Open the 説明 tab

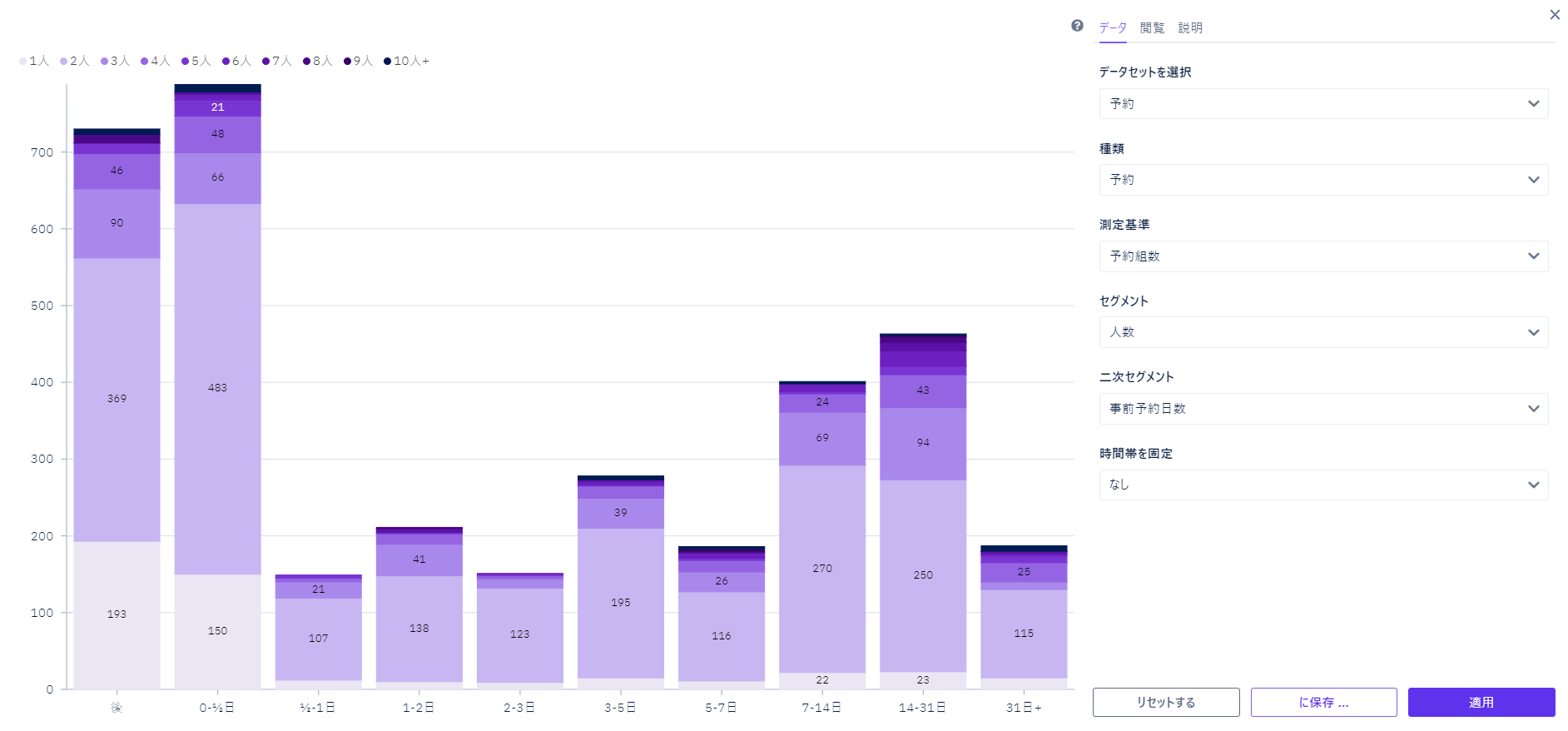click(1190, 28)
